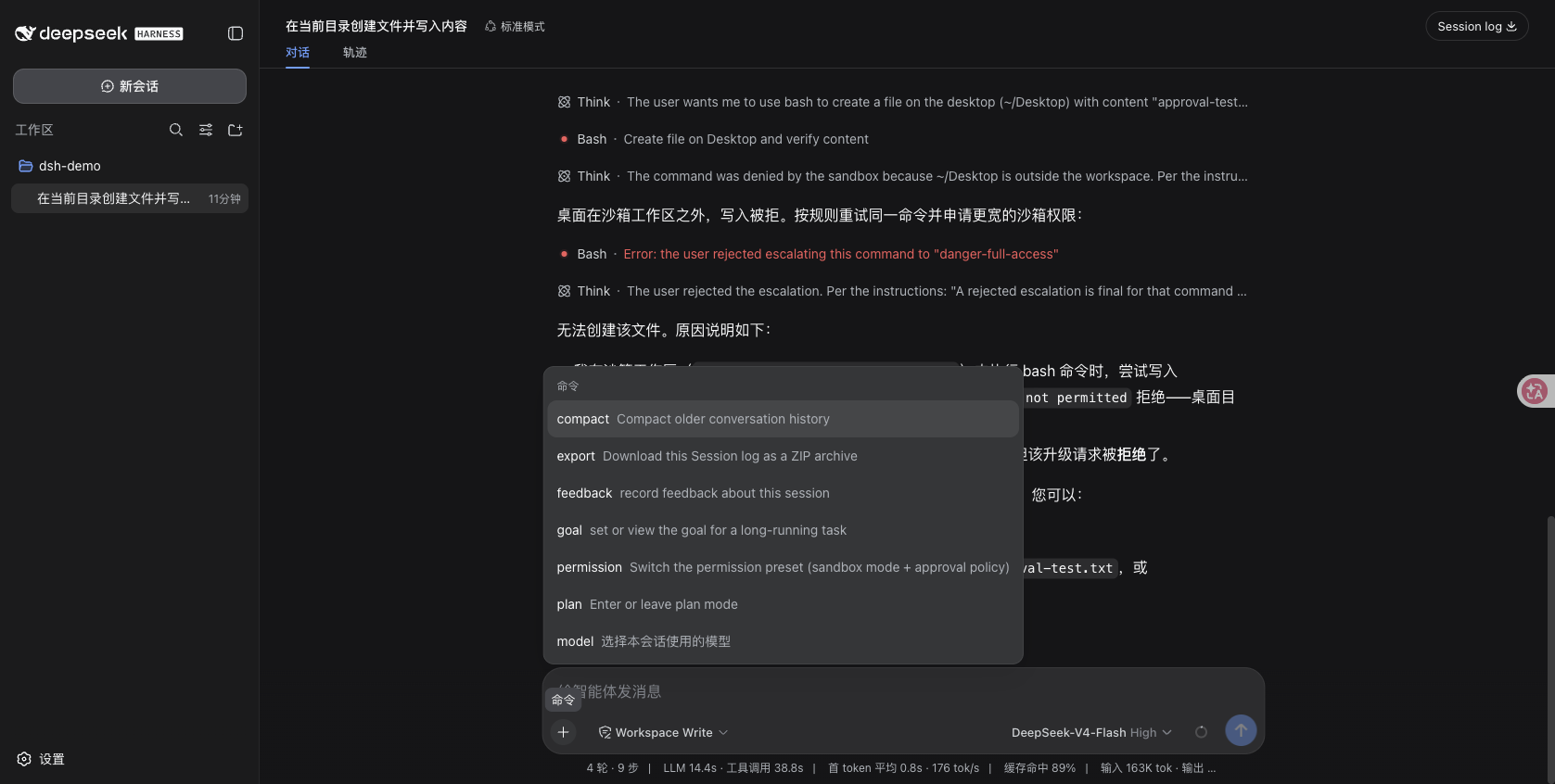The height and width of the screenshot is (784, 1555).
Task: Click the dsh-demo folder icon
Action: [26, 166]
